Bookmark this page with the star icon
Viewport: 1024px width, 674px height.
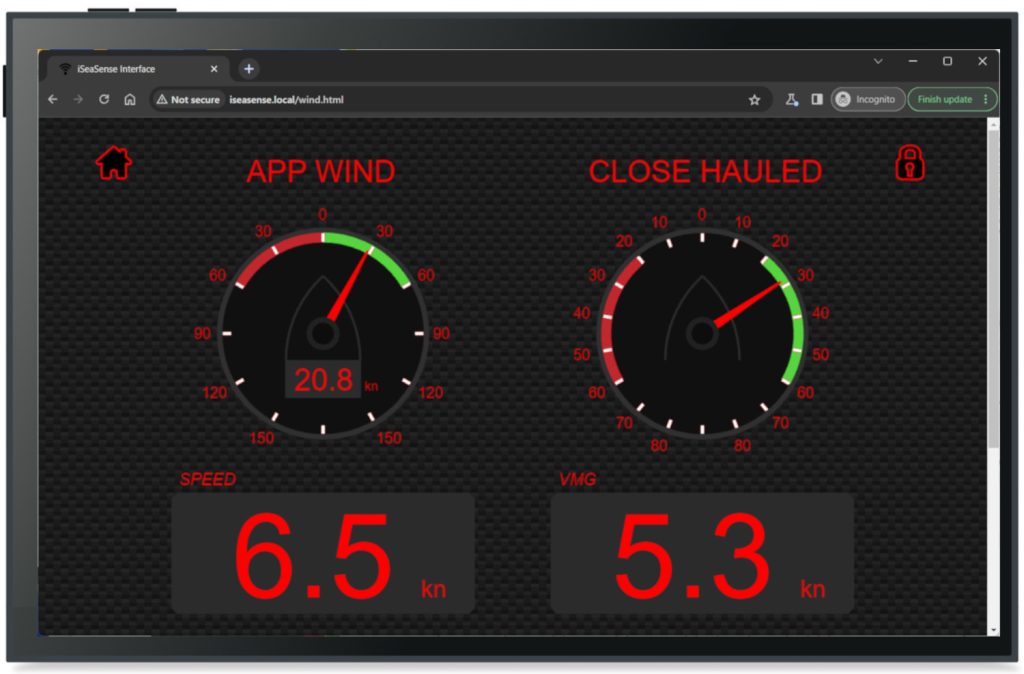(x=754, y=100)
